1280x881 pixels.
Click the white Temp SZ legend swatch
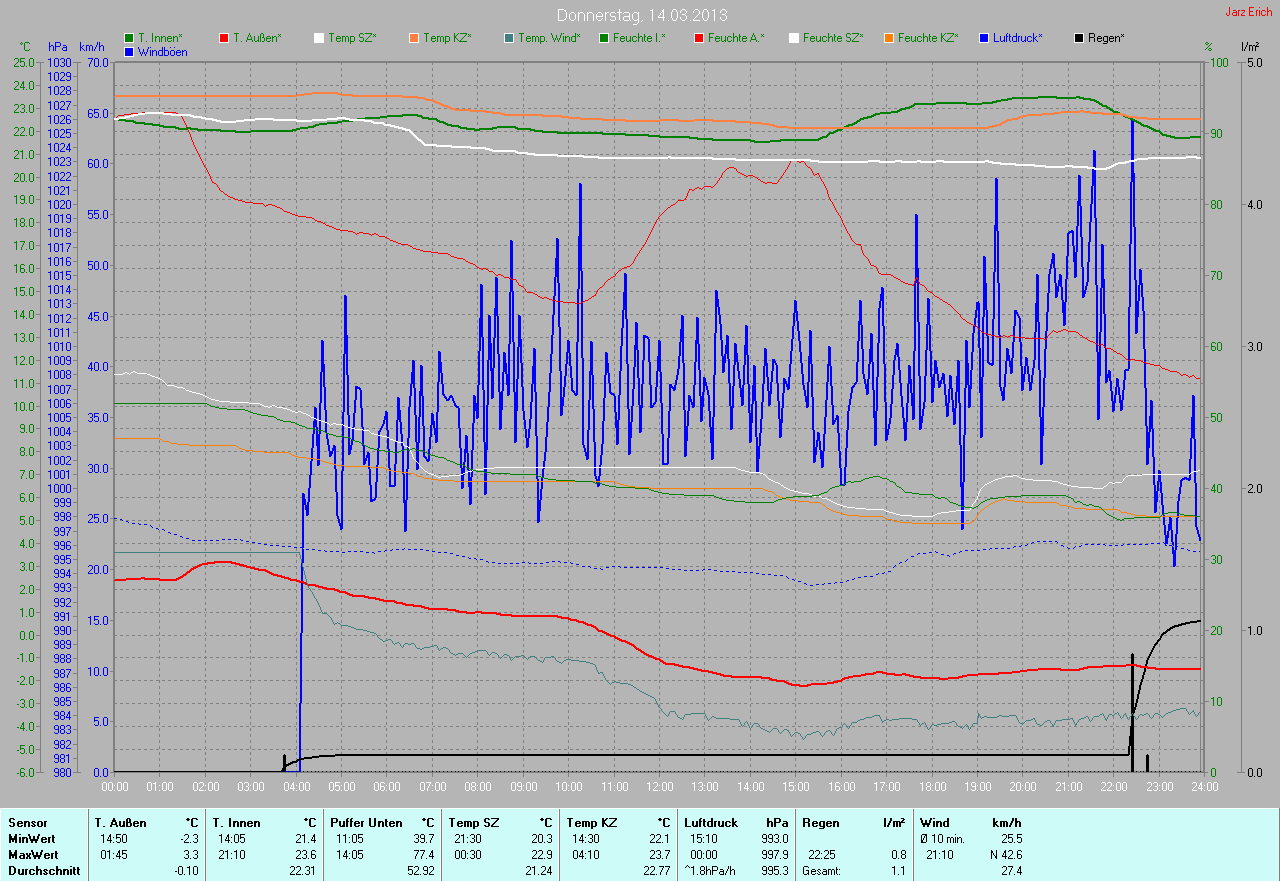(x=319, y=38)
